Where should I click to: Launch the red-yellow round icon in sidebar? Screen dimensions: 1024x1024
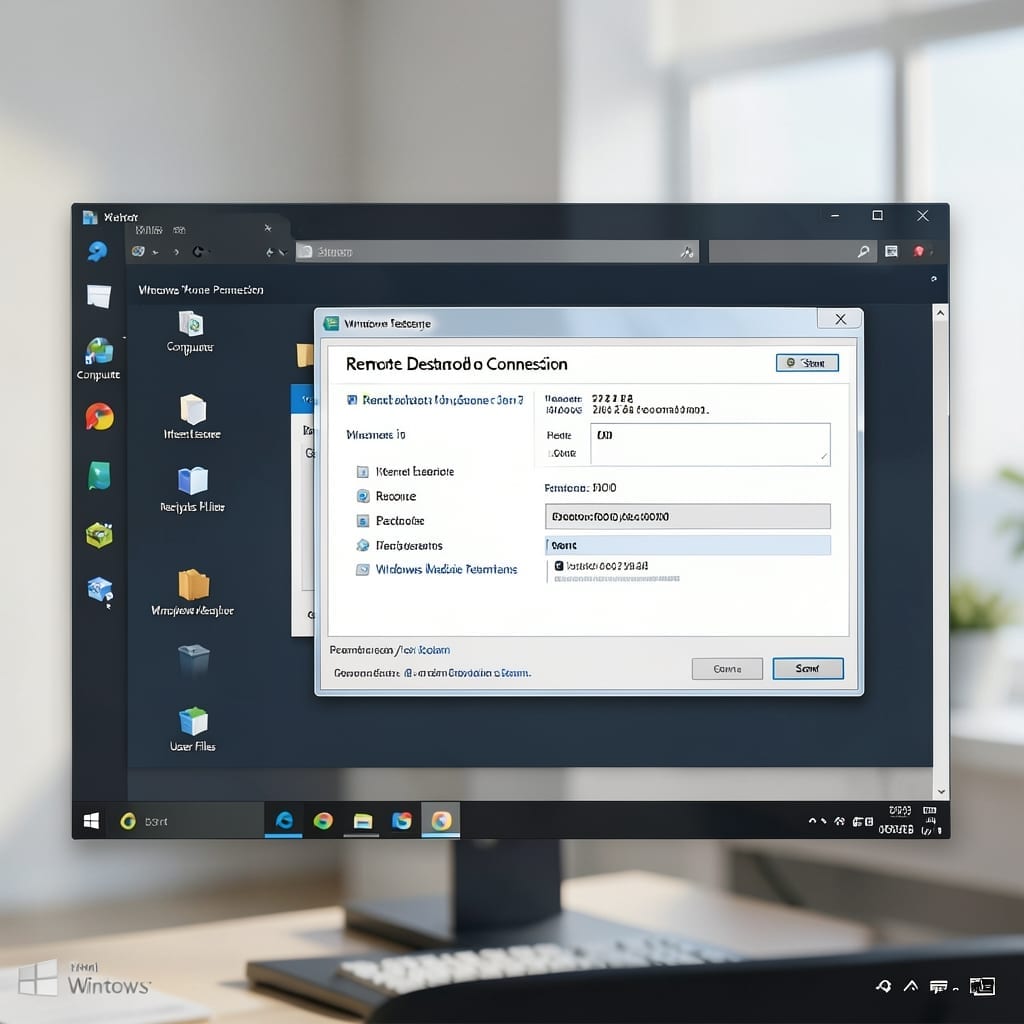click(x=99, y=417)
